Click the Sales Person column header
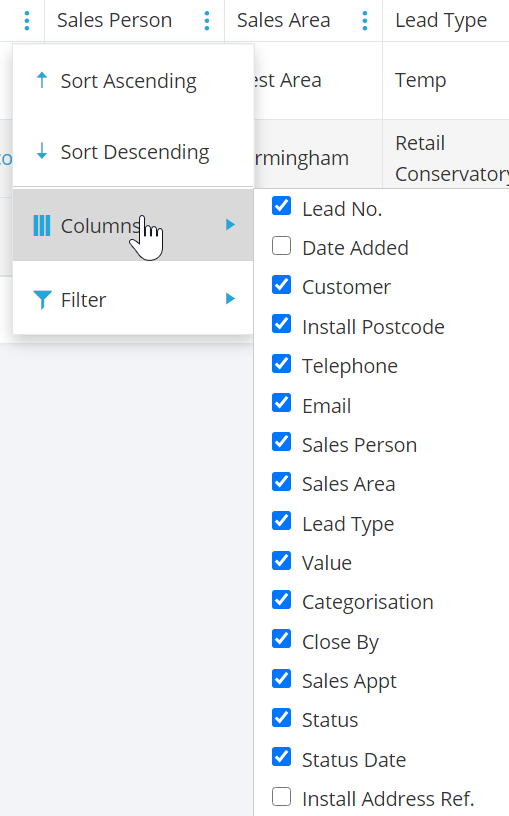The height and width of the screenshot is (816, 509). coord(114,20)
